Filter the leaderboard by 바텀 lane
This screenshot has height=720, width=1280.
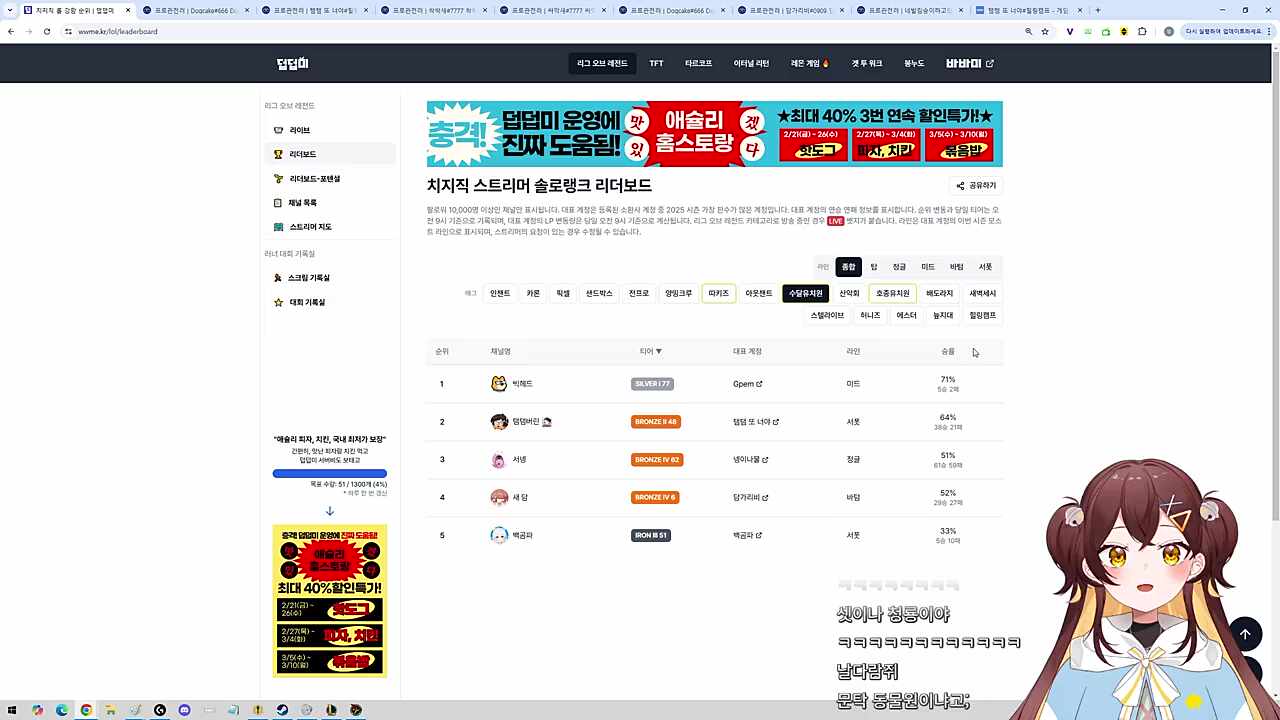click(957, 267)
